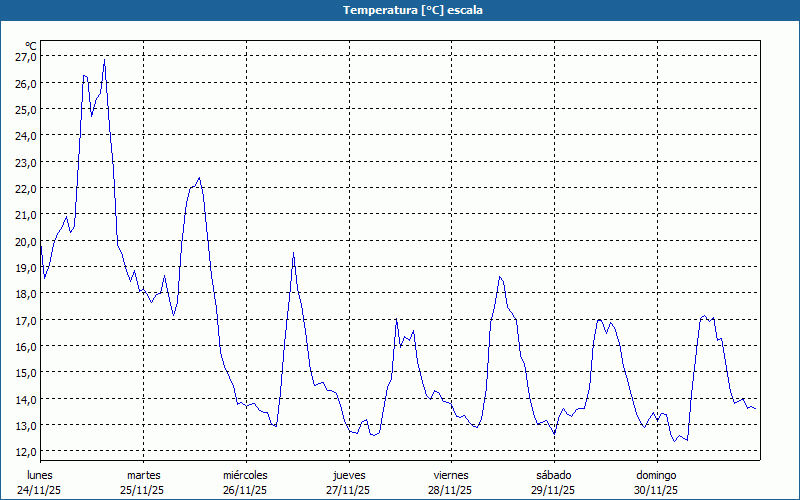Image resolution: width=800 pixels, height=500 pixels.
Task: Click the date label 24/11/25
Action: coord(40,490)
